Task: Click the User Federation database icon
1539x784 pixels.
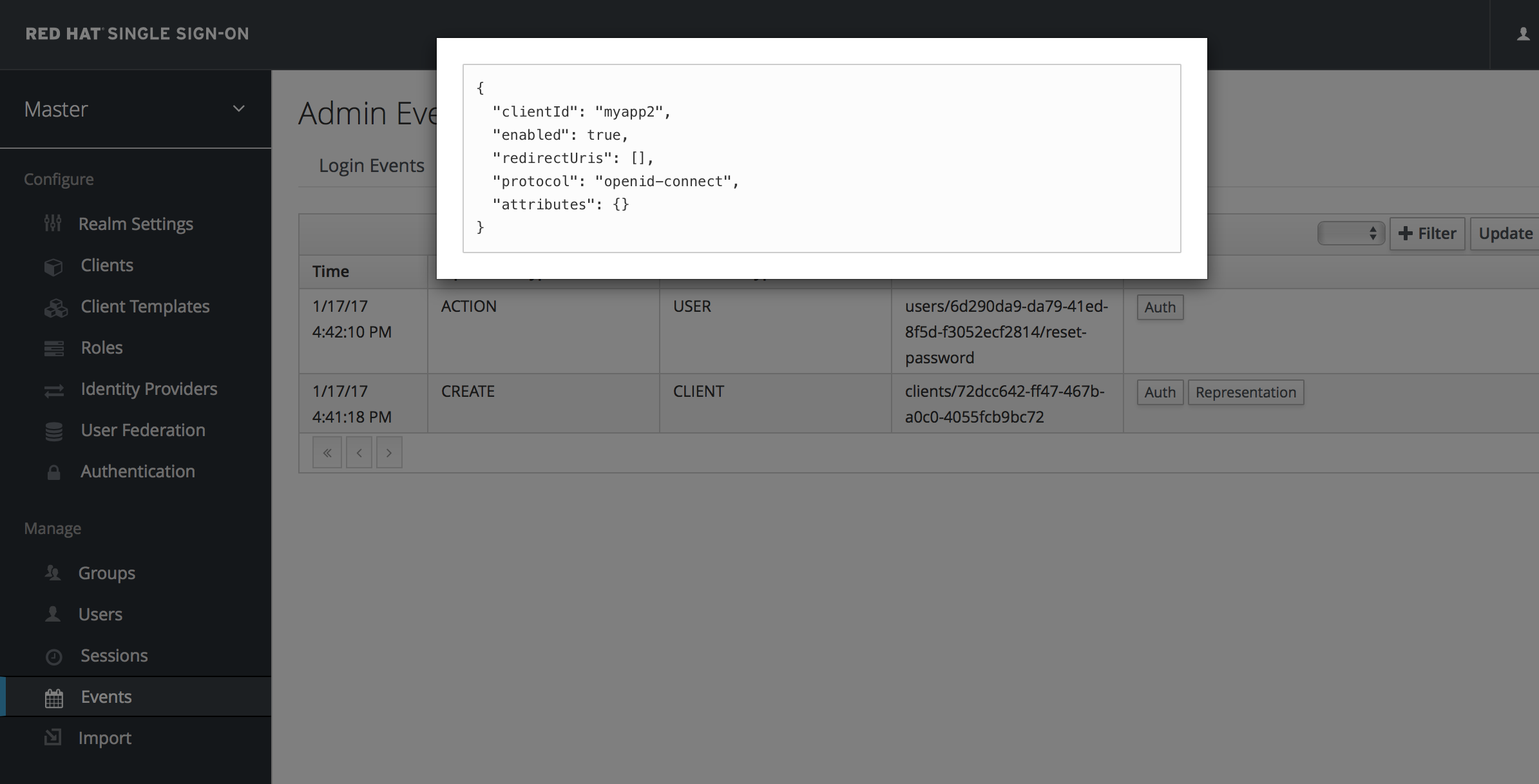Action: pos(53,431)
